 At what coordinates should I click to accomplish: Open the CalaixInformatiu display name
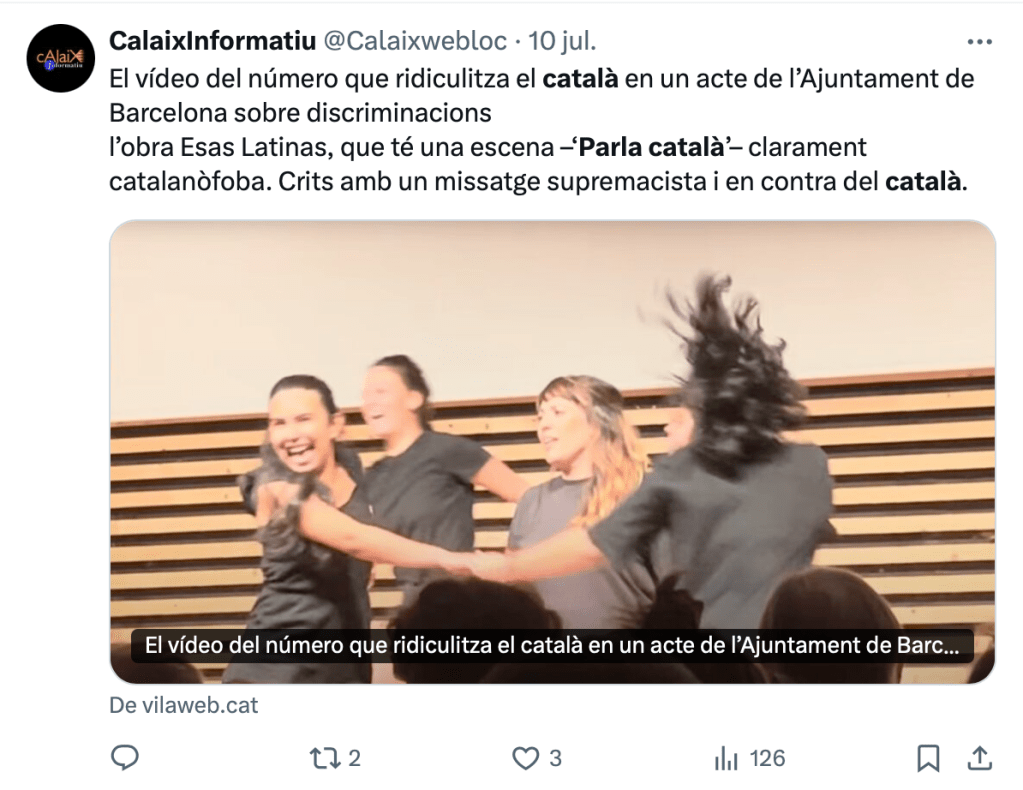pyautogui.click(x=213, y=41)
